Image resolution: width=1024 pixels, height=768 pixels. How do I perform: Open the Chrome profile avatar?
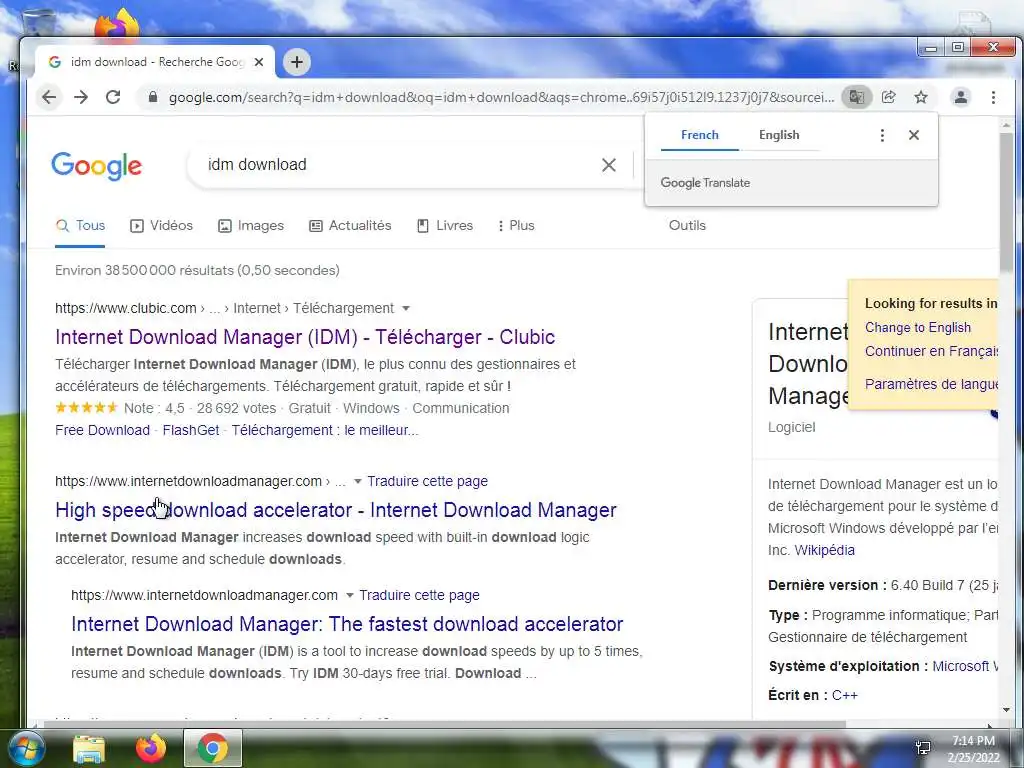(x=961, y=97)
